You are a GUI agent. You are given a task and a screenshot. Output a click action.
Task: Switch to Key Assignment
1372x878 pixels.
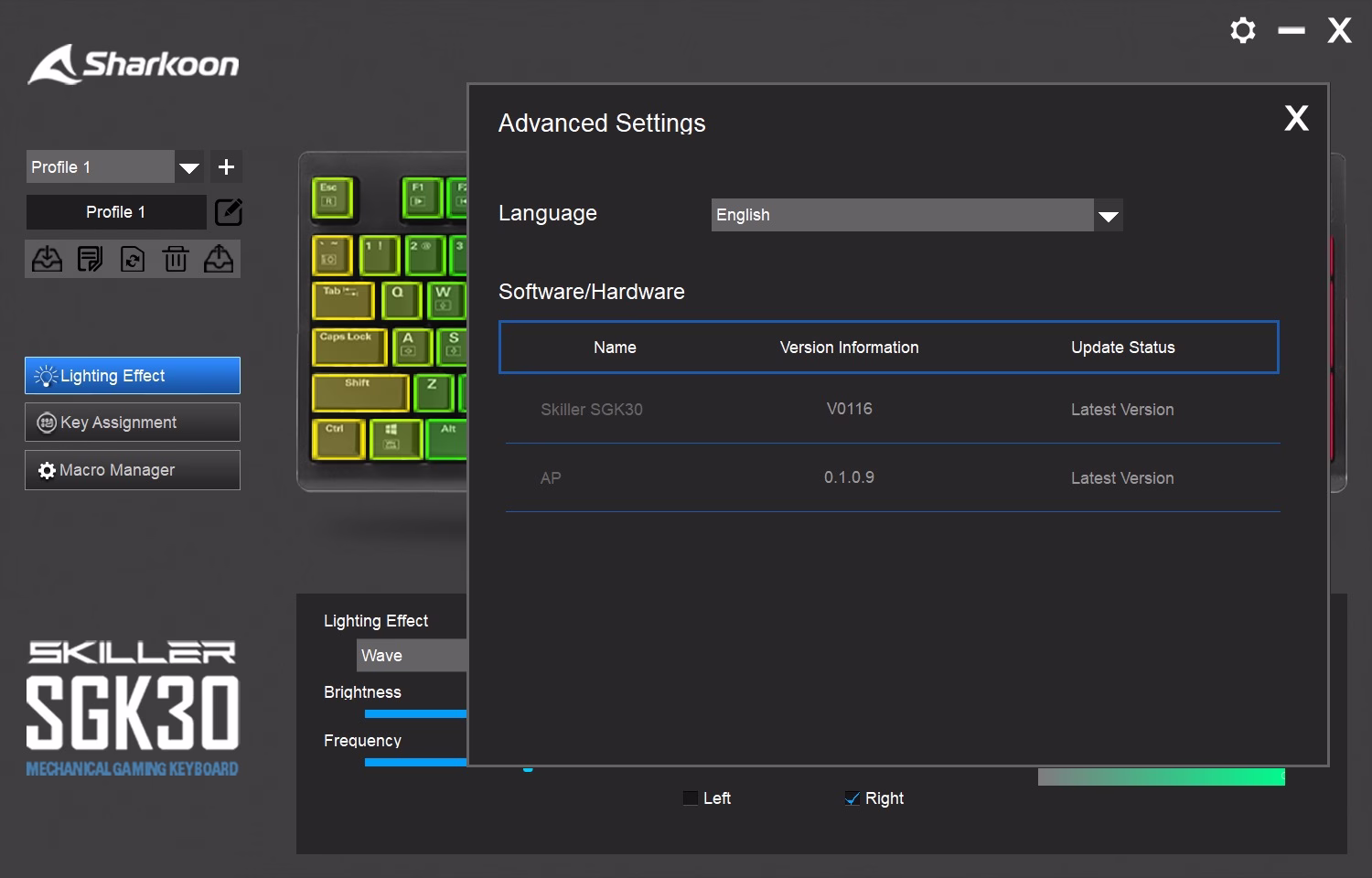(x=133, y=423)
